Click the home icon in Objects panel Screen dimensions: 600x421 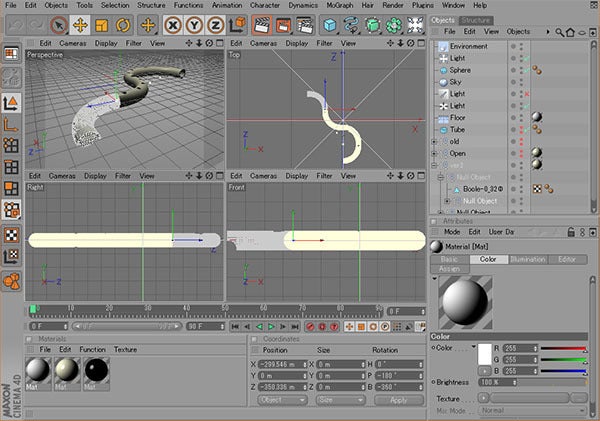click(x=568, y=32)
